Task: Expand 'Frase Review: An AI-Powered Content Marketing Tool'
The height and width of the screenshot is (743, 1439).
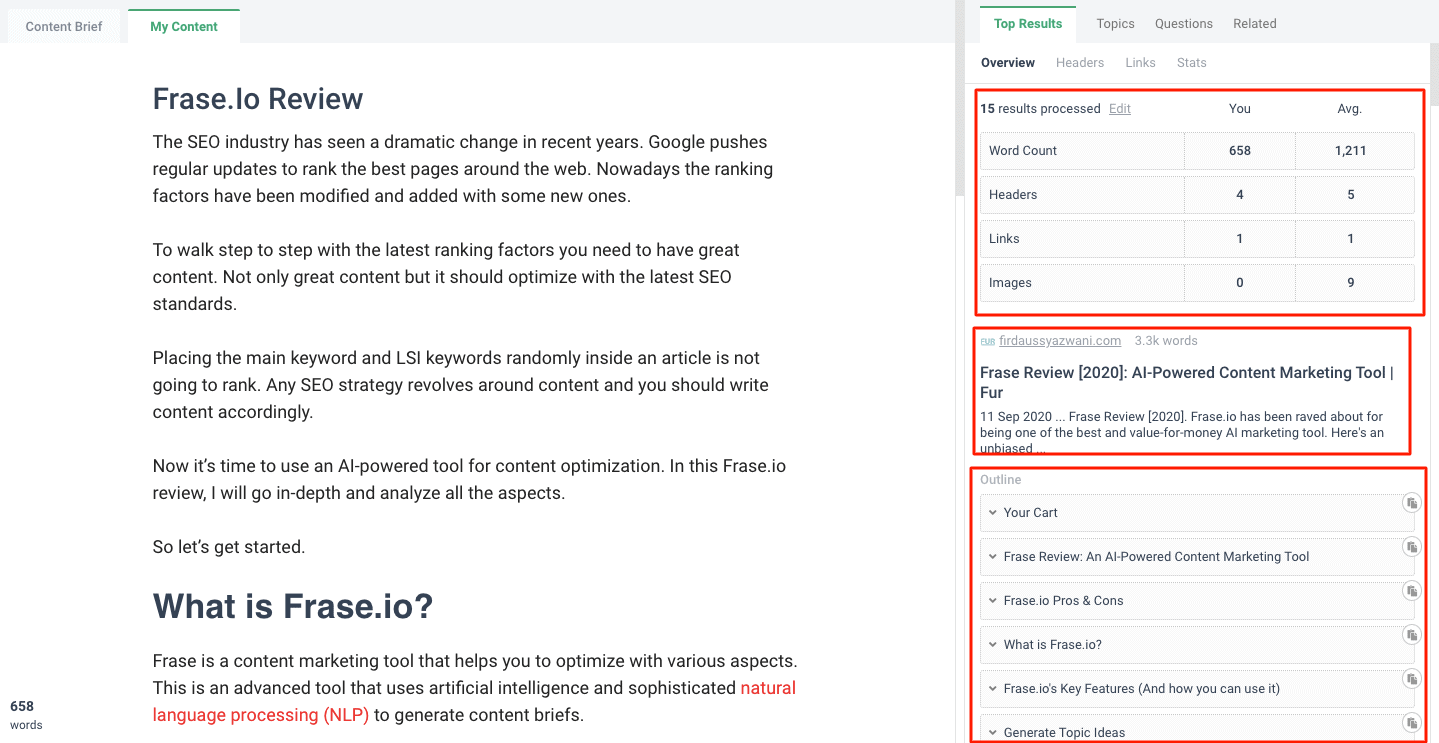Action: (x=993, y=556)
